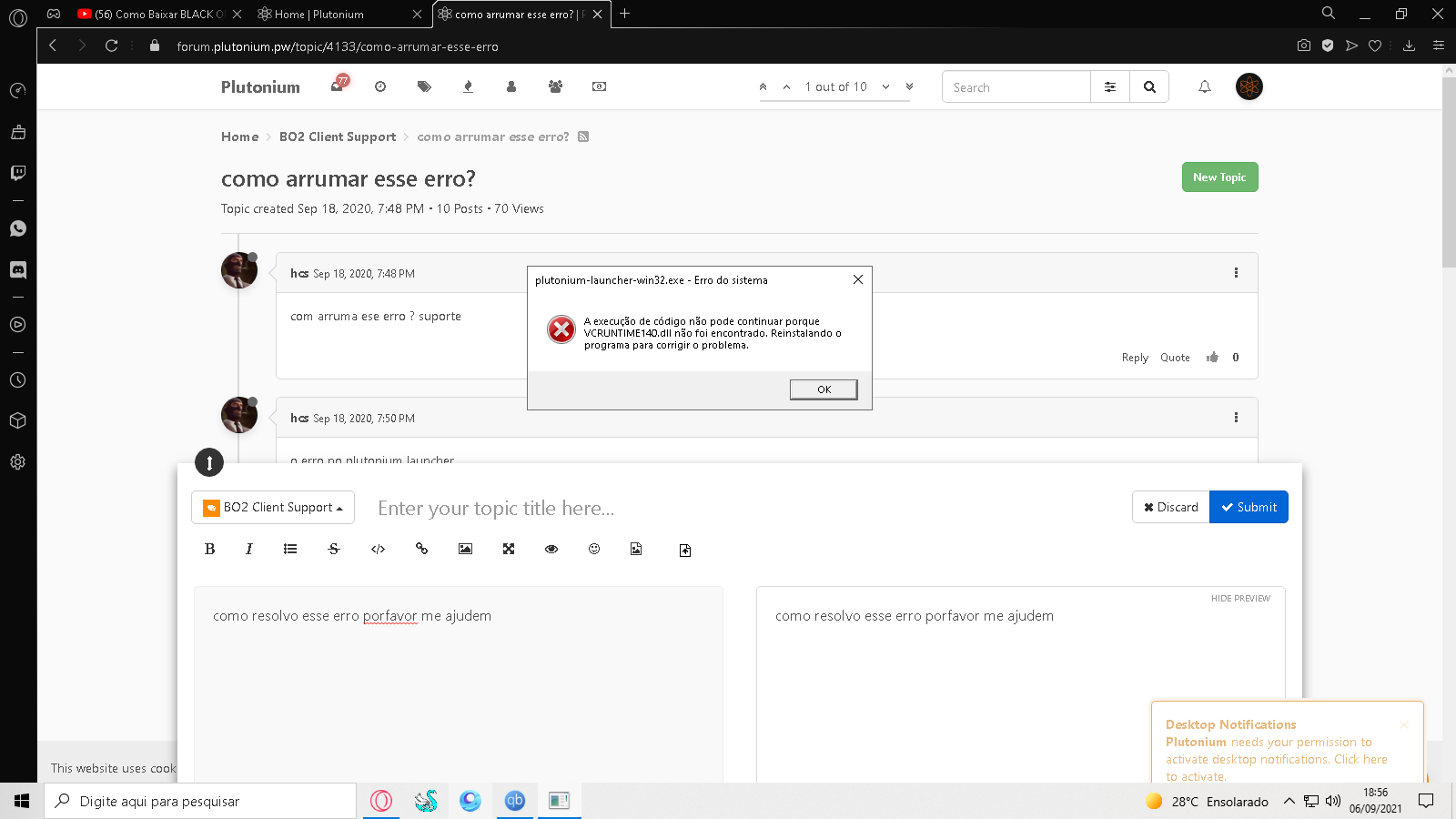This screenshot has width=1456, height=819.
Task: Open Groups icon in forum header
Action: tap(555, 86)
